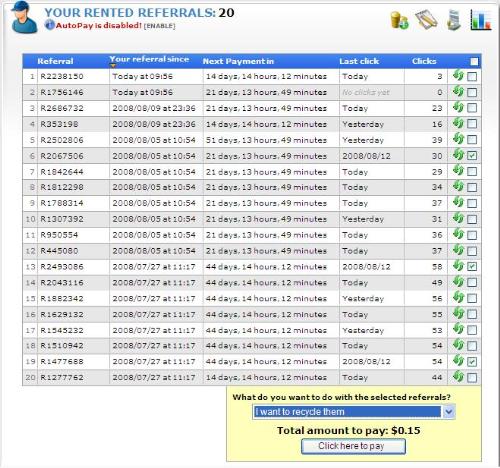Open the bar chart statistics icon
The width and height of the screenshot is (500, 468).
(x=480, y=20)
